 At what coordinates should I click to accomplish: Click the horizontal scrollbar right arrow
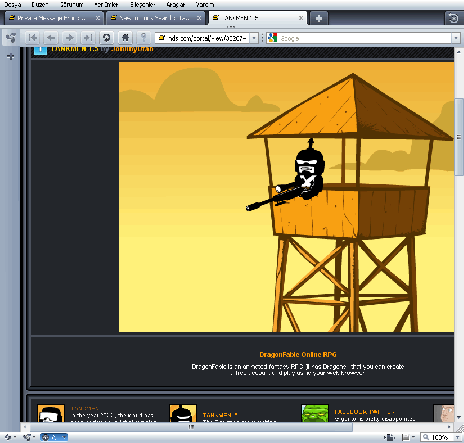tap(449, 427)
